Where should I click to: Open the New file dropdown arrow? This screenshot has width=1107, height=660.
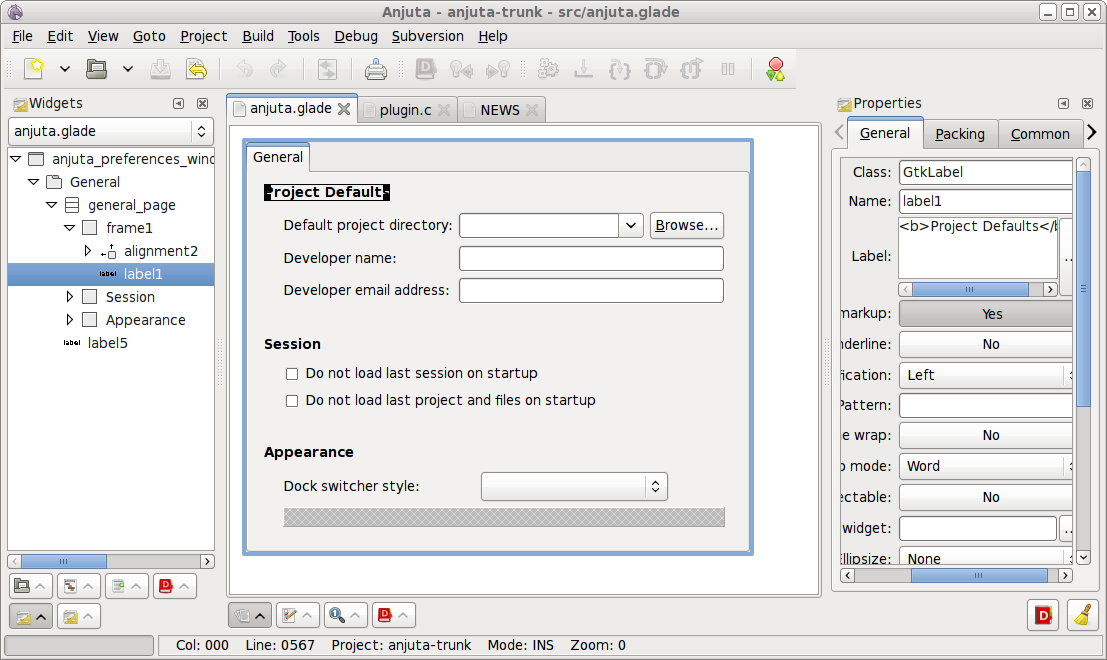[65, 69]
